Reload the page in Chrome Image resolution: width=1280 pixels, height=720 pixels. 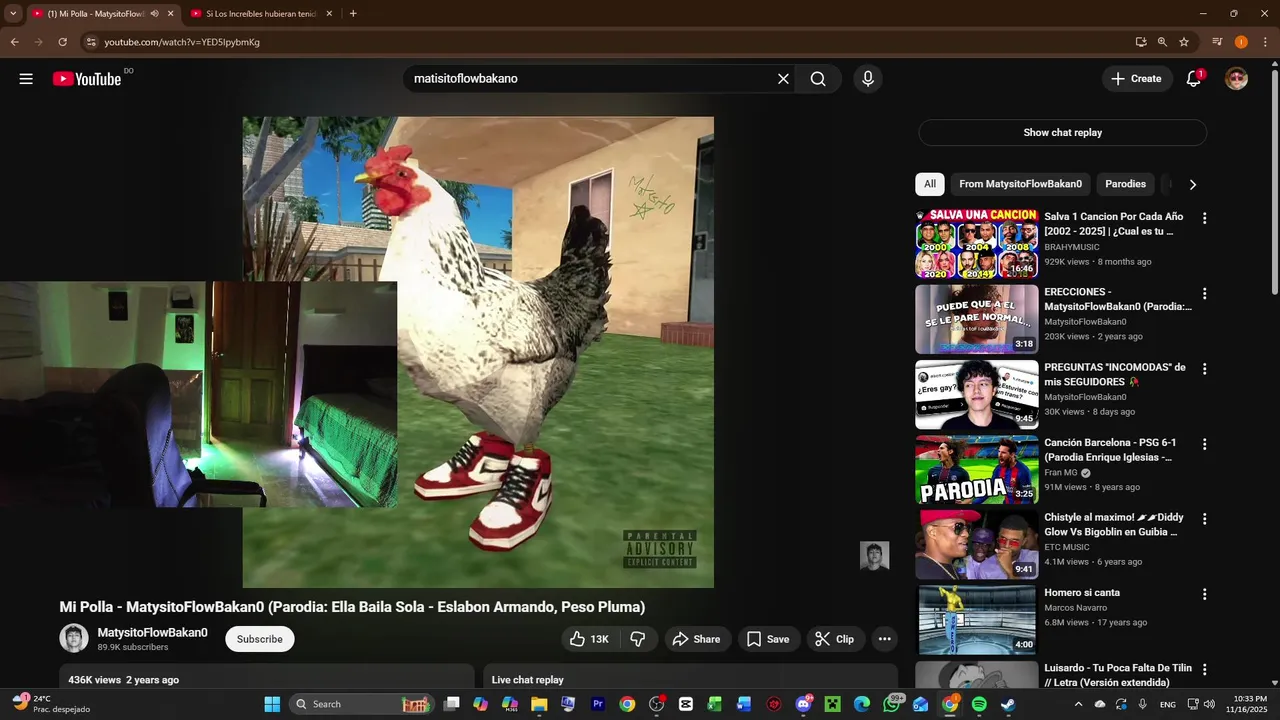pos(62,42)
